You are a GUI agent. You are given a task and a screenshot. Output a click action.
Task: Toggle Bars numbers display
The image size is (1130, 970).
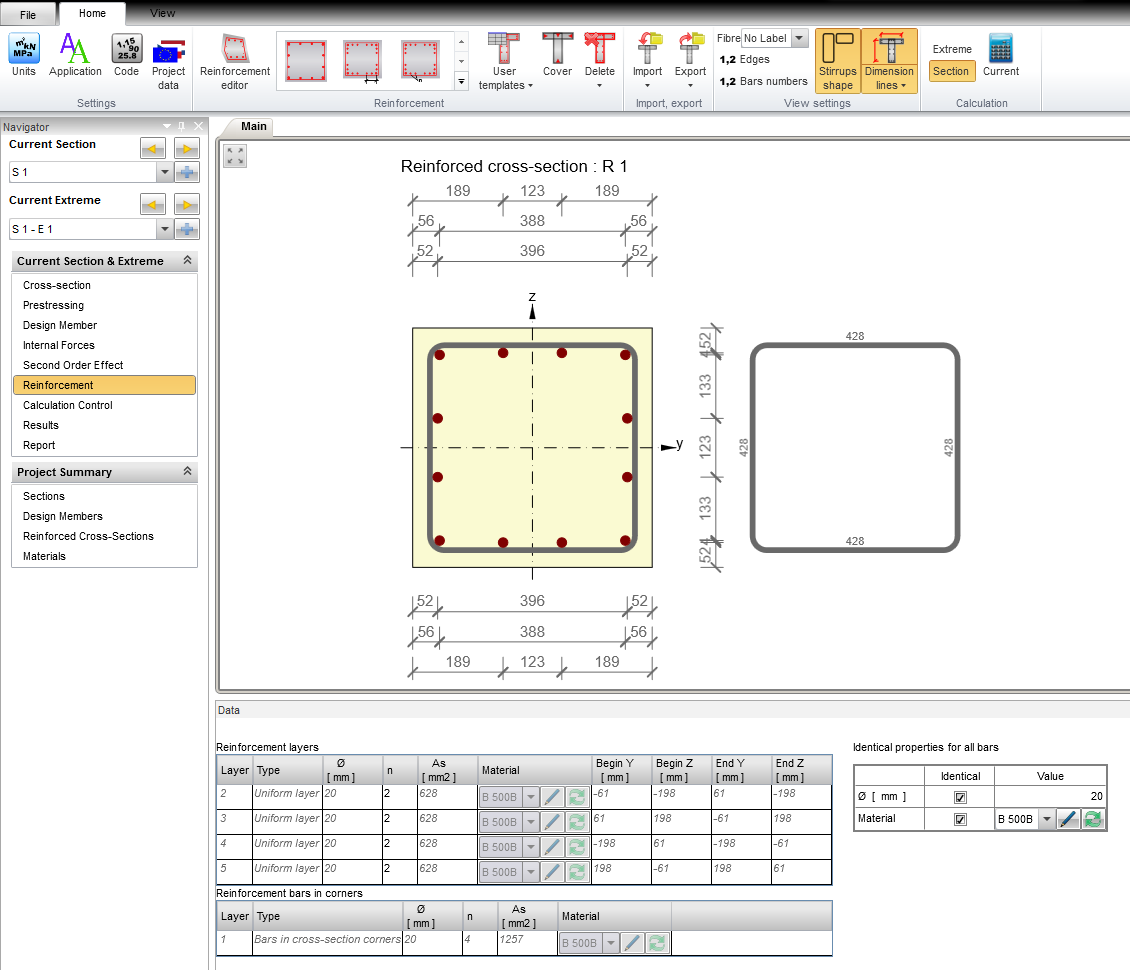click(763, 81)
